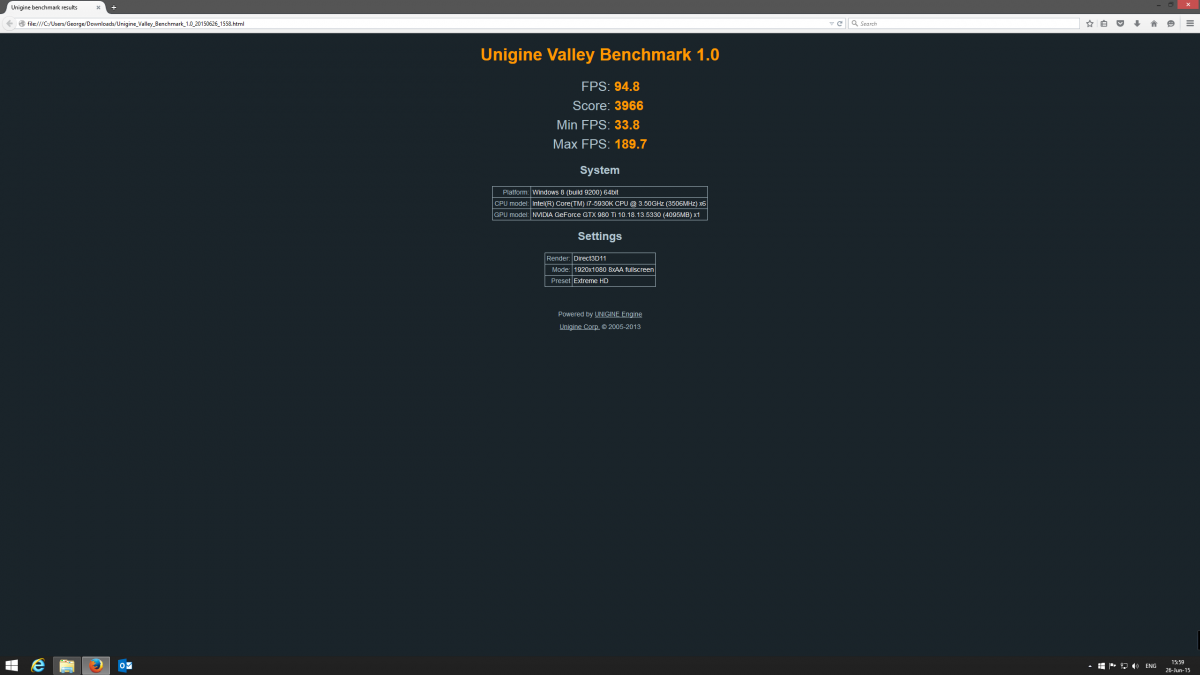
Task: Open Action Center flag tray icon
Action: tap(1112, 665)
